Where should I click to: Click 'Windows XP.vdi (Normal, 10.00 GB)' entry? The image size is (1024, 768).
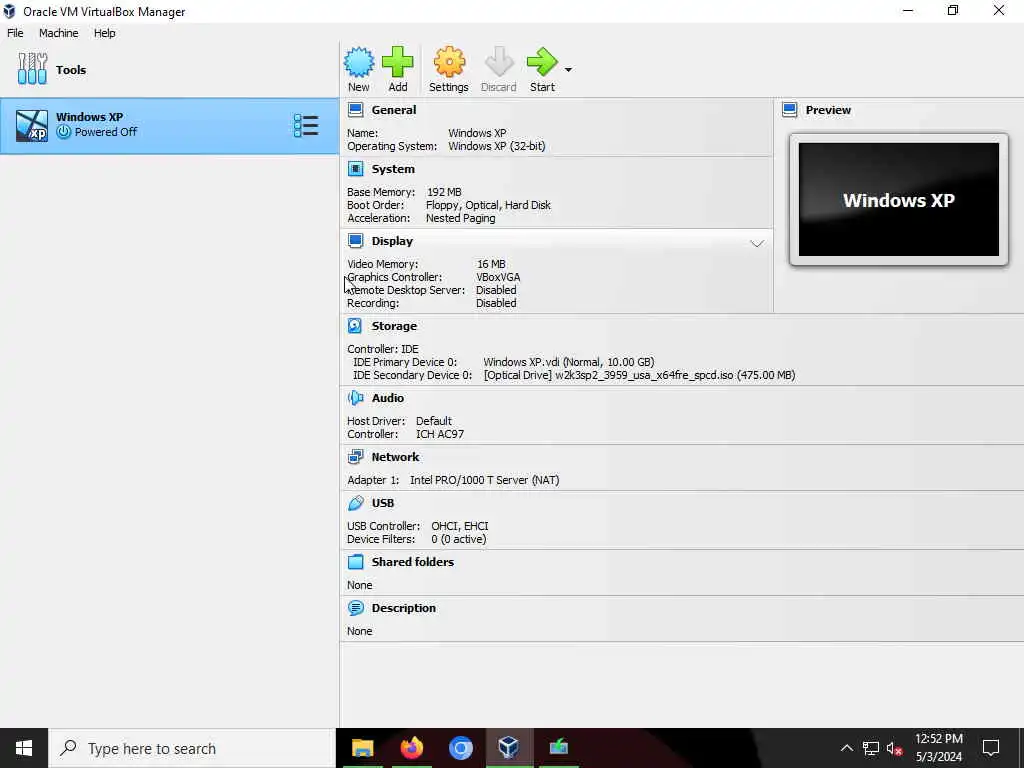tap(569, 362)
